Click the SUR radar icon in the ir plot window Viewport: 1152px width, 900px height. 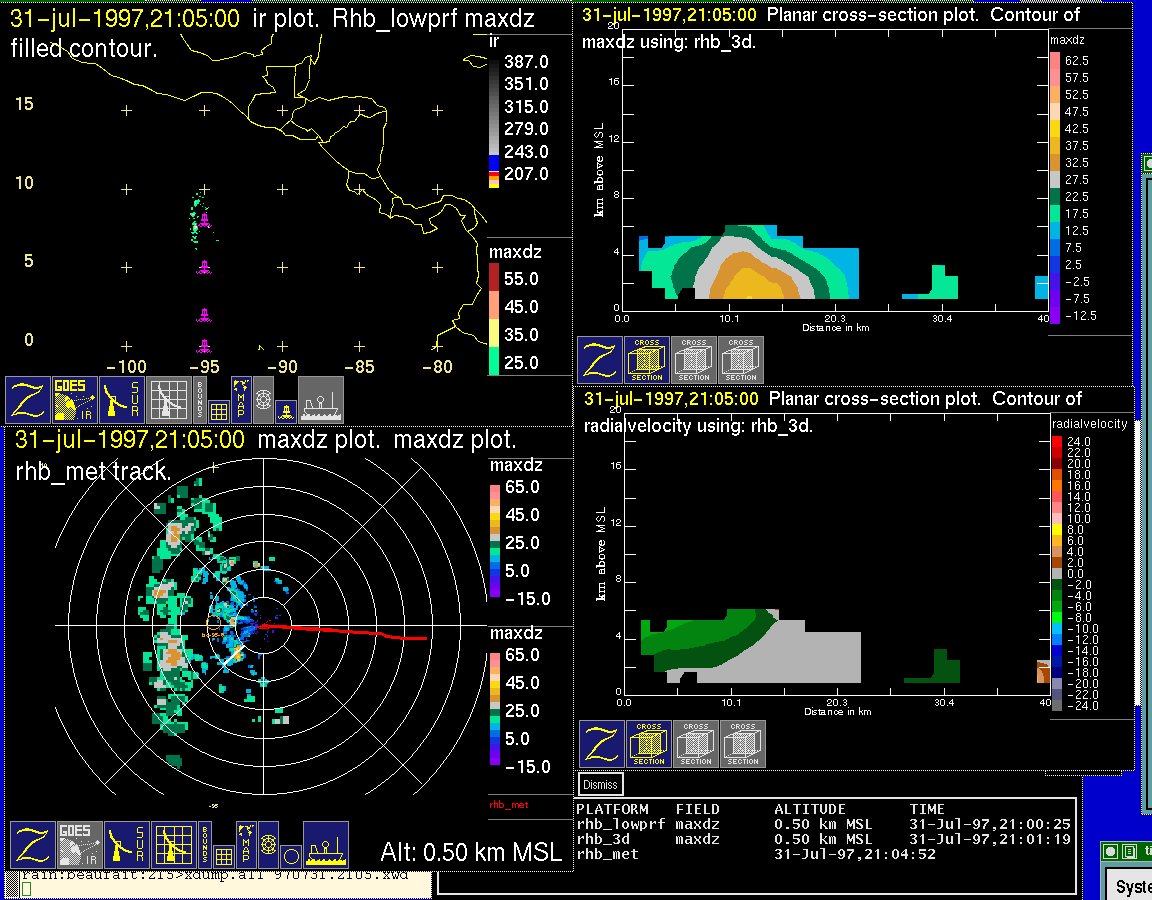124,400
